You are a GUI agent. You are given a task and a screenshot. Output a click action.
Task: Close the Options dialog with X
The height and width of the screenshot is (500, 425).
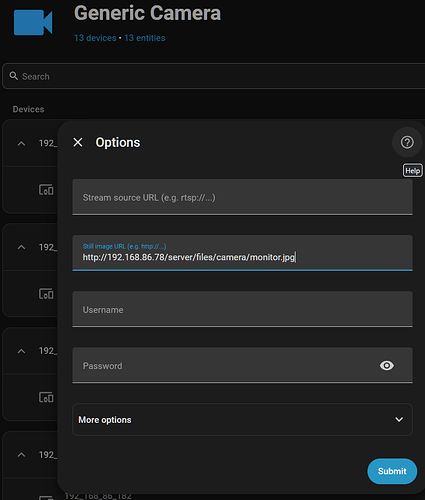point(78,142)
